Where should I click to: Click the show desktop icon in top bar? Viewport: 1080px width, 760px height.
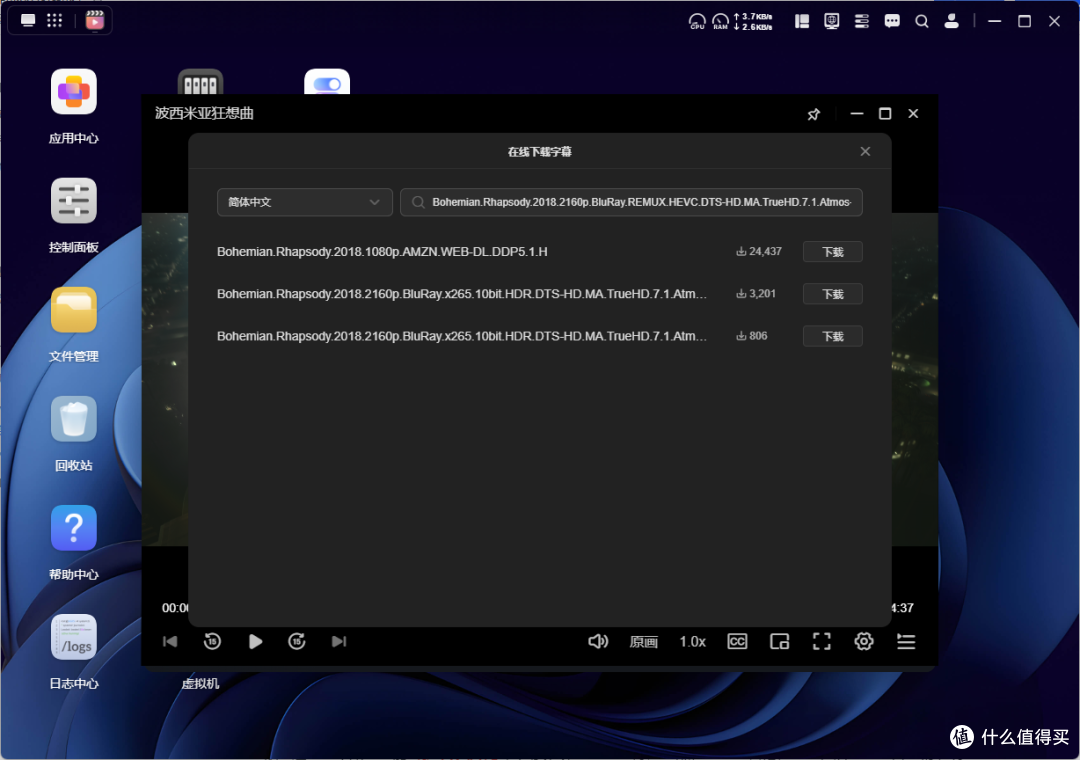click(x=28, y=20)
